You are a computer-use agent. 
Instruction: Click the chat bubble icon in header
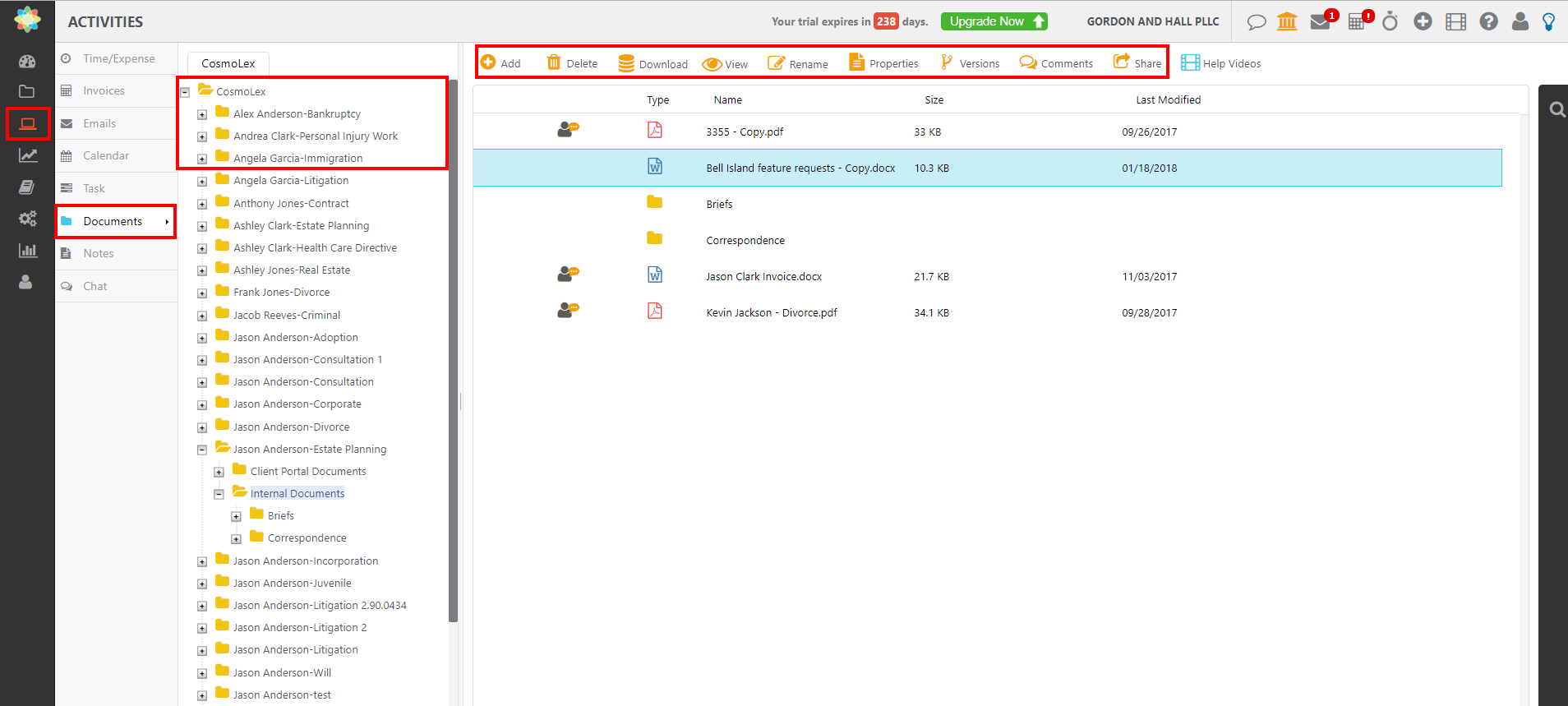point(1256,22)
